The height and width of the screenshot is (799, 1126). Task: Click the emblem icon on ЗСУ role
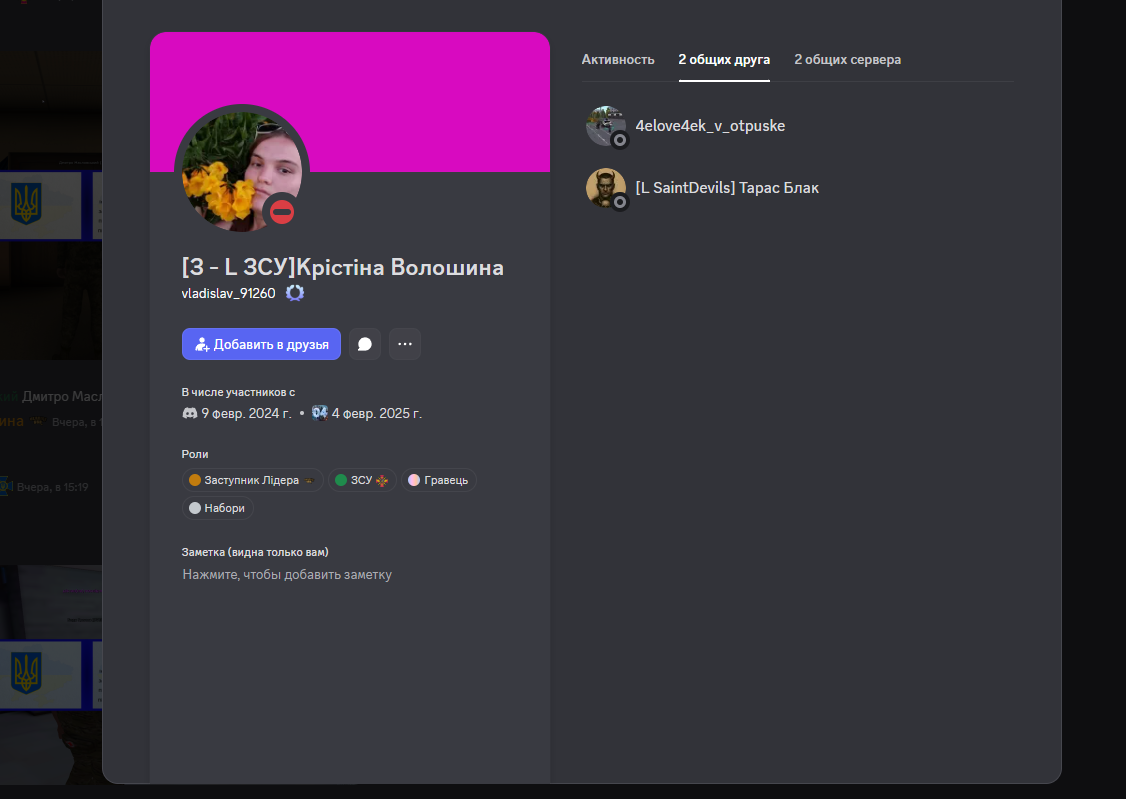click(382, 480)
